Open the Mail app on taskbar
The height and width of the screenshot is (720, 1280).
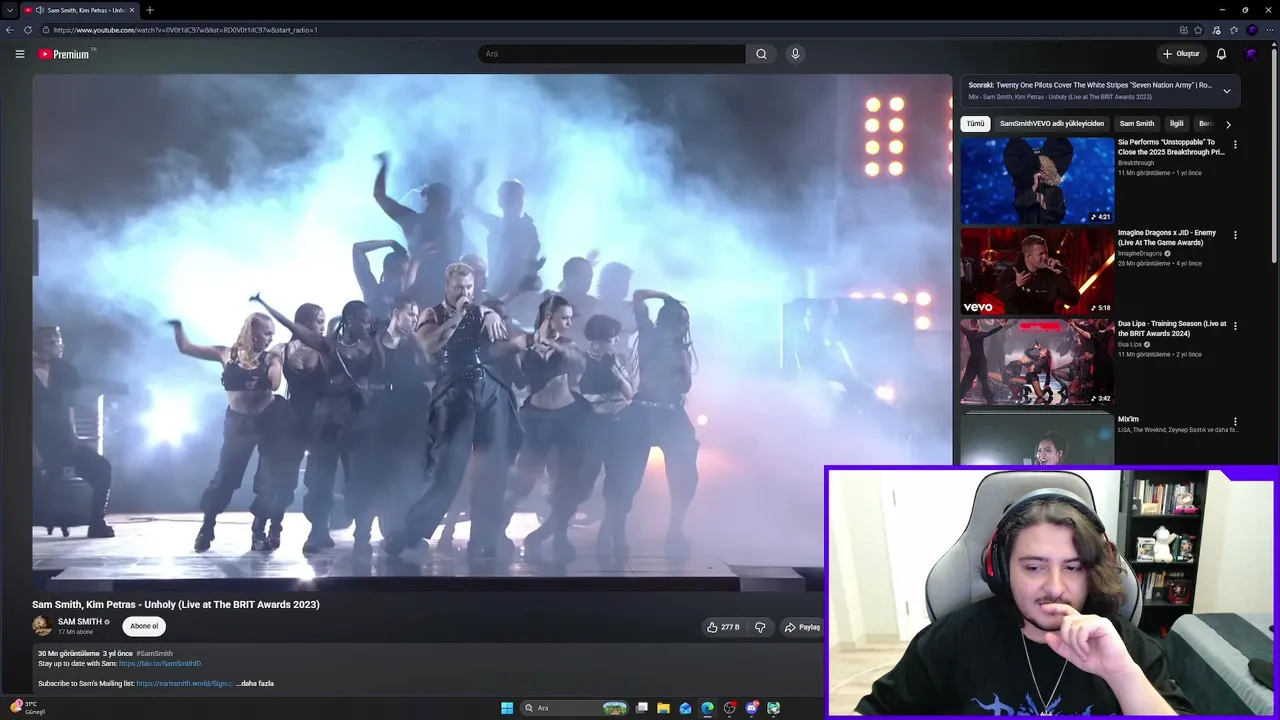click(685, 708)
